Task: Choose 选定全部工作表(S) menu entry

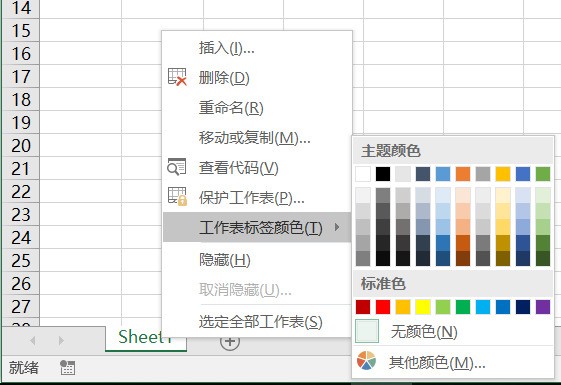Action: [257, 322]
